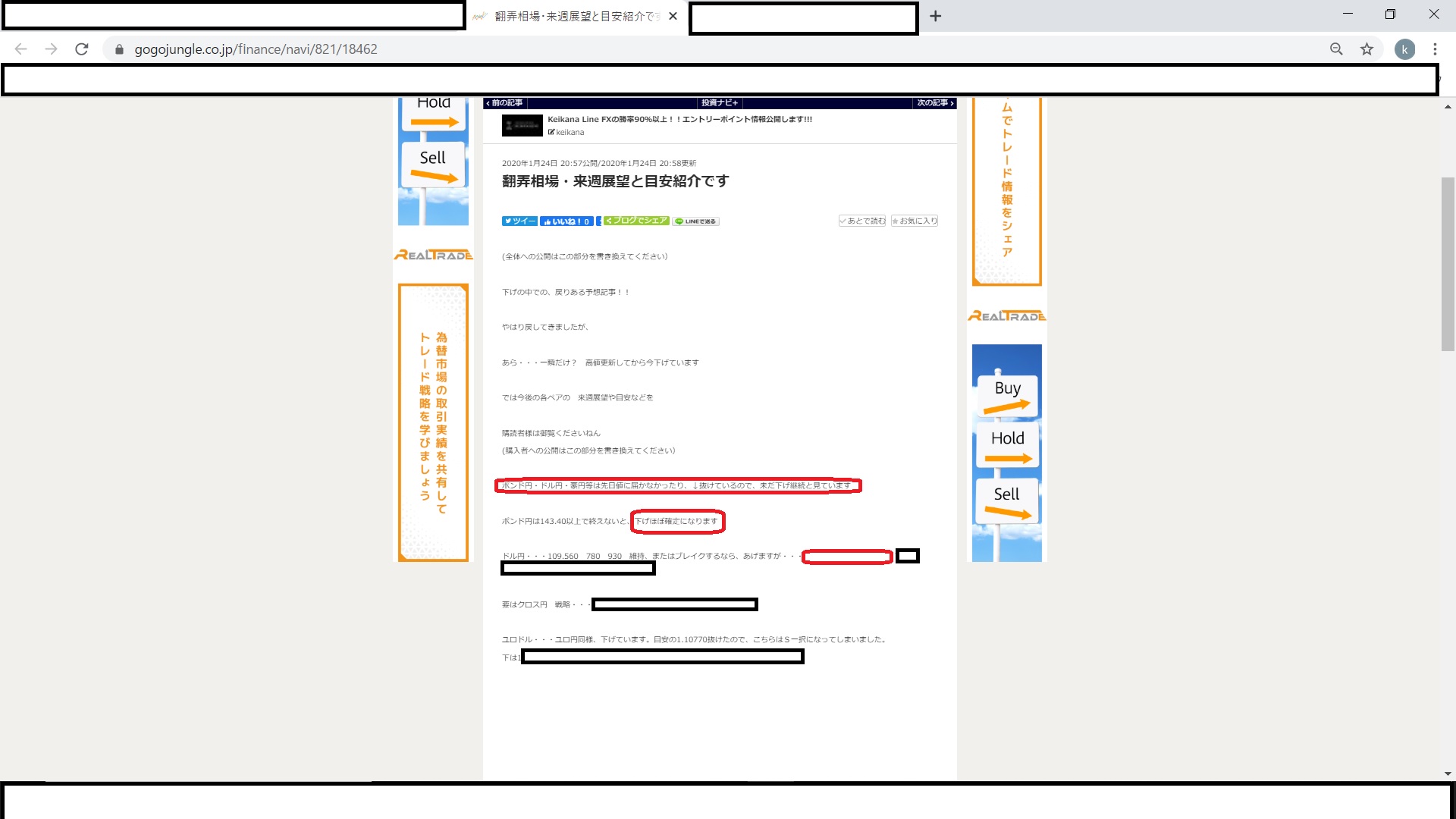
Task: Select the 翻弄相場 browser tab
Action: [x=576, y=16]
